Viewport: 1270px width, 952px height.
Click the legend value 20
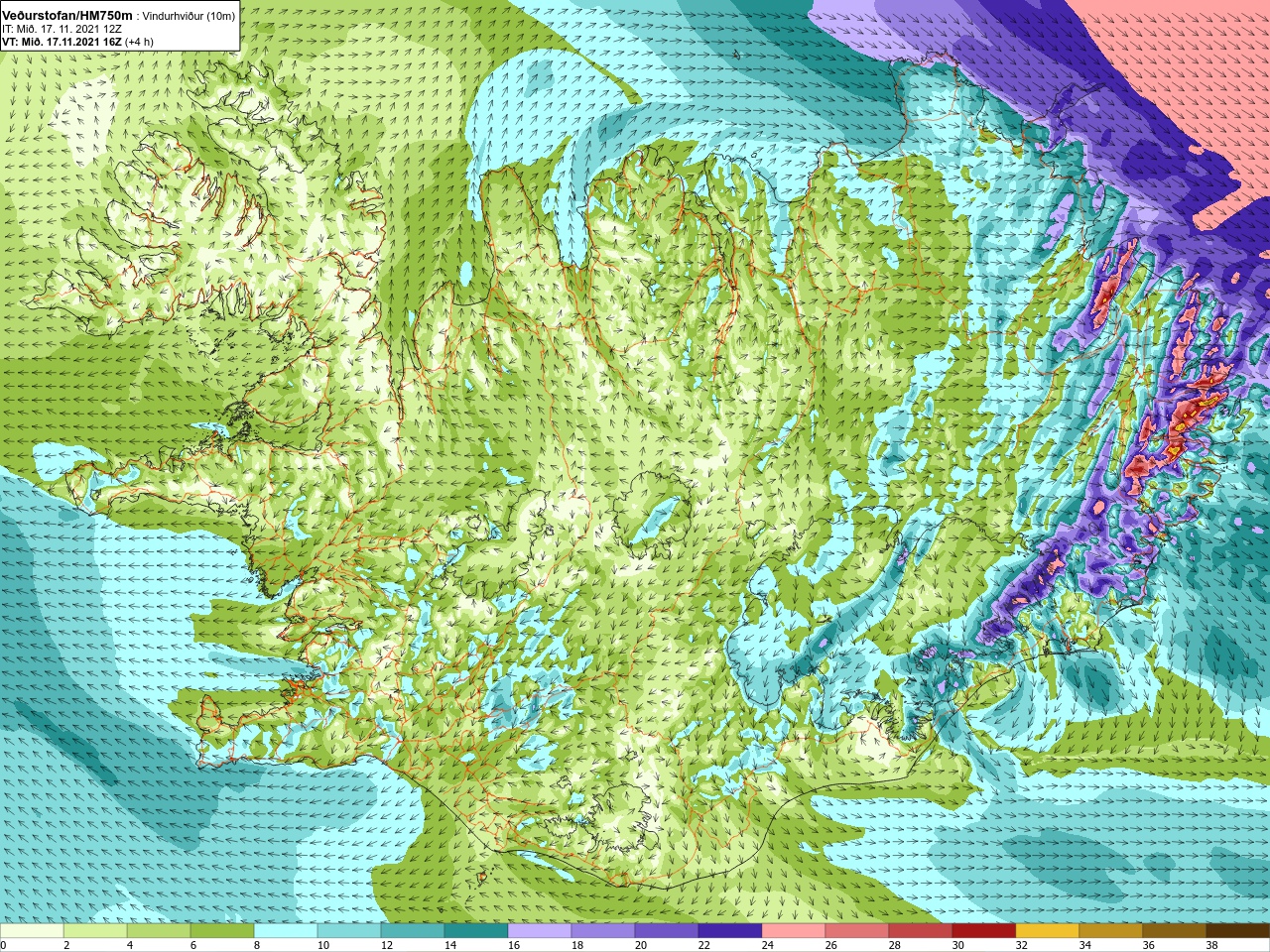pos(640,945)
